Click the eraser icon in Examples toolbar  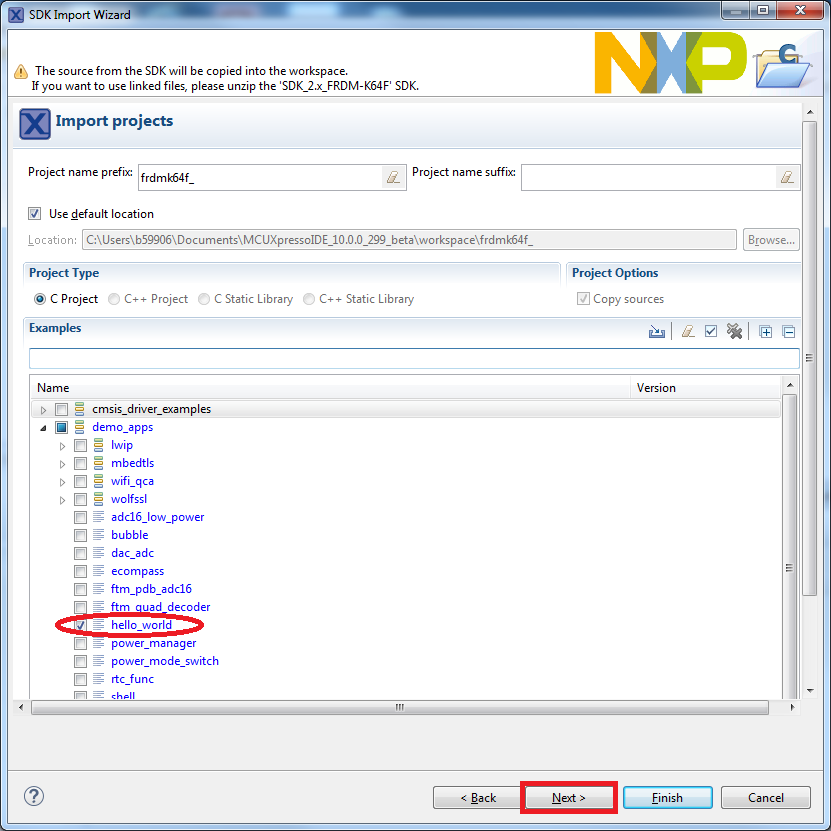(x=687, y=332)
